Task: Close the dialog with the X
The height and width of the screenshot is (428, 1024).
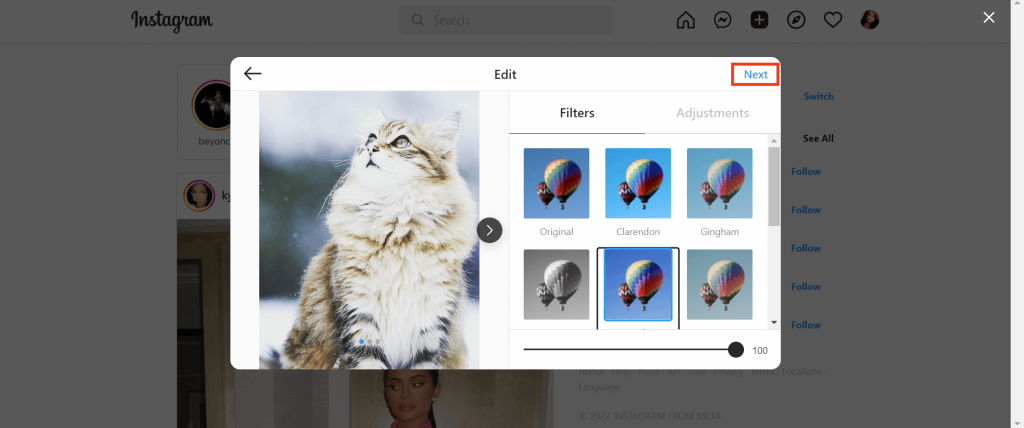Action: [x=989, y=18]
